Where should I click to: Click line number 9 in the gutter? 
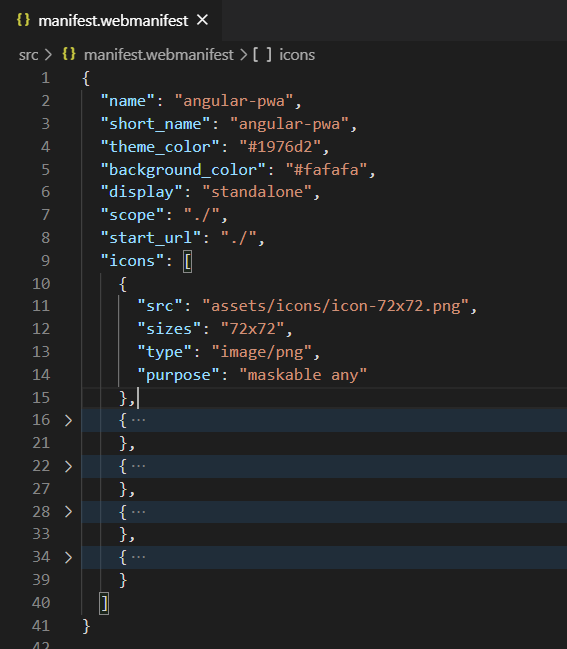[x=45, y=261]
